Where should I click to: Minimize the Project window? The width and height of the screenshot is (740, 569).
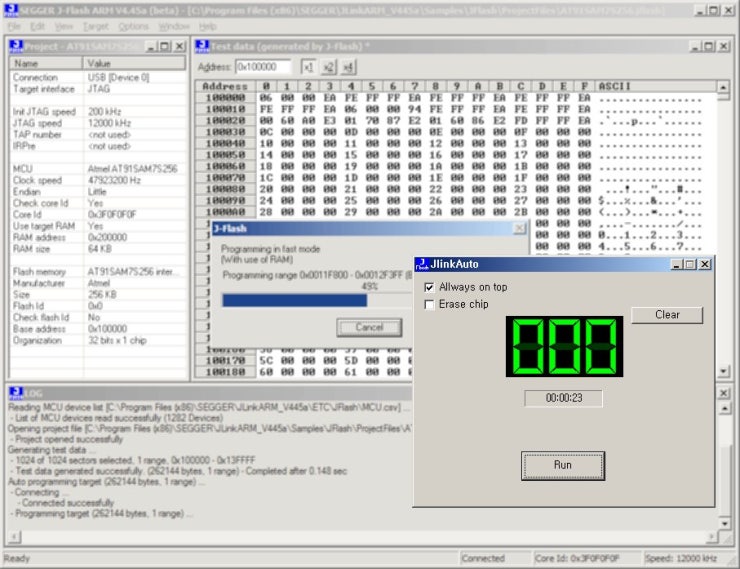[x=151, y=46]
